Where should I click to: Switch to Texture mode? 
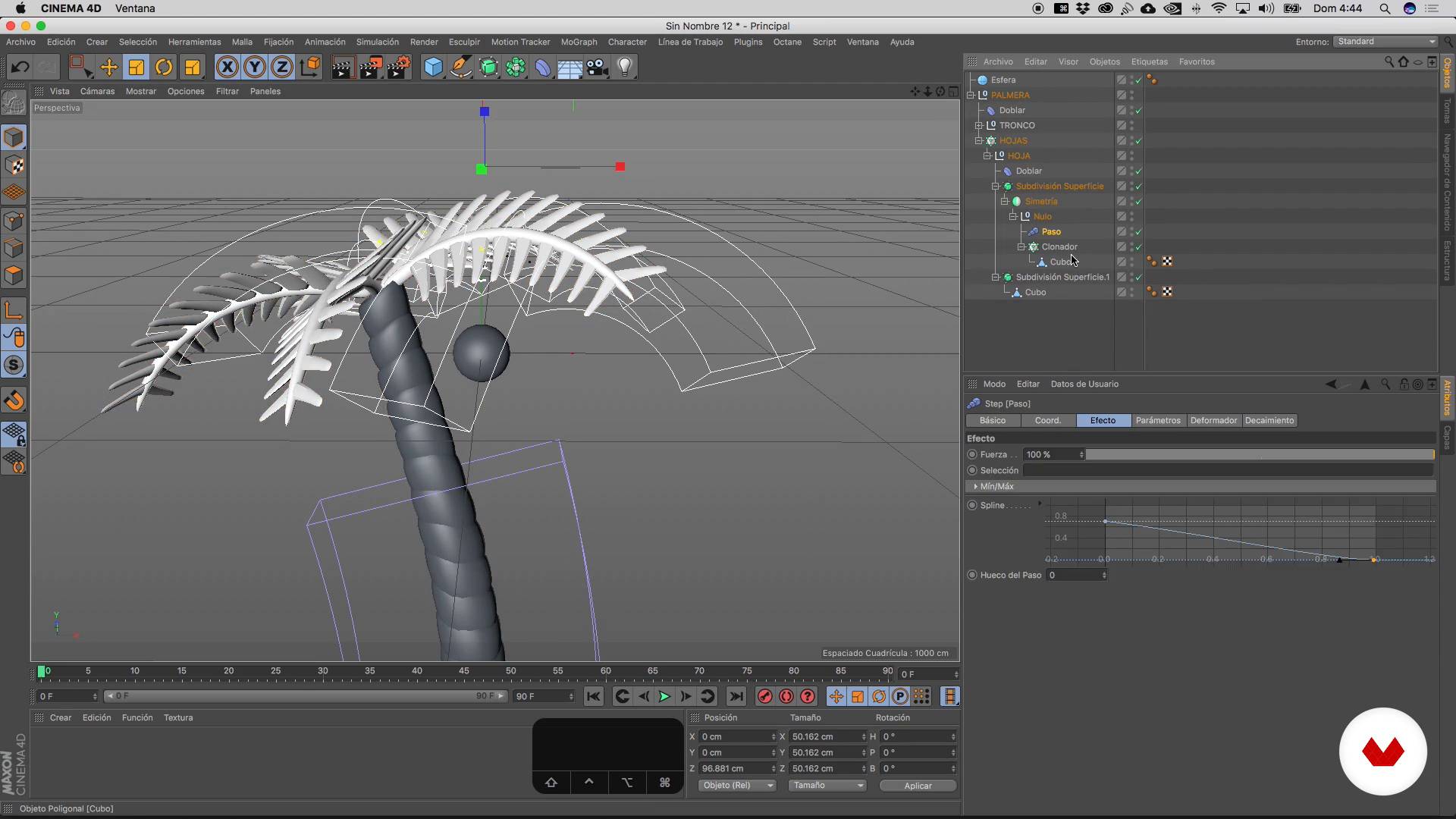(x=14, y=165)
